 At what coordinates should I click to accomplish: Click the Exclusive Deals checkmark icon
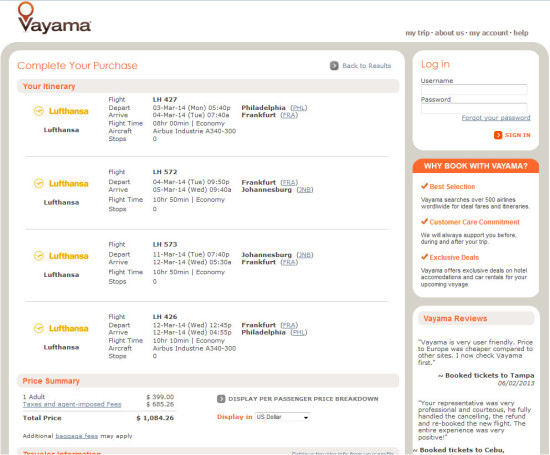424,257
